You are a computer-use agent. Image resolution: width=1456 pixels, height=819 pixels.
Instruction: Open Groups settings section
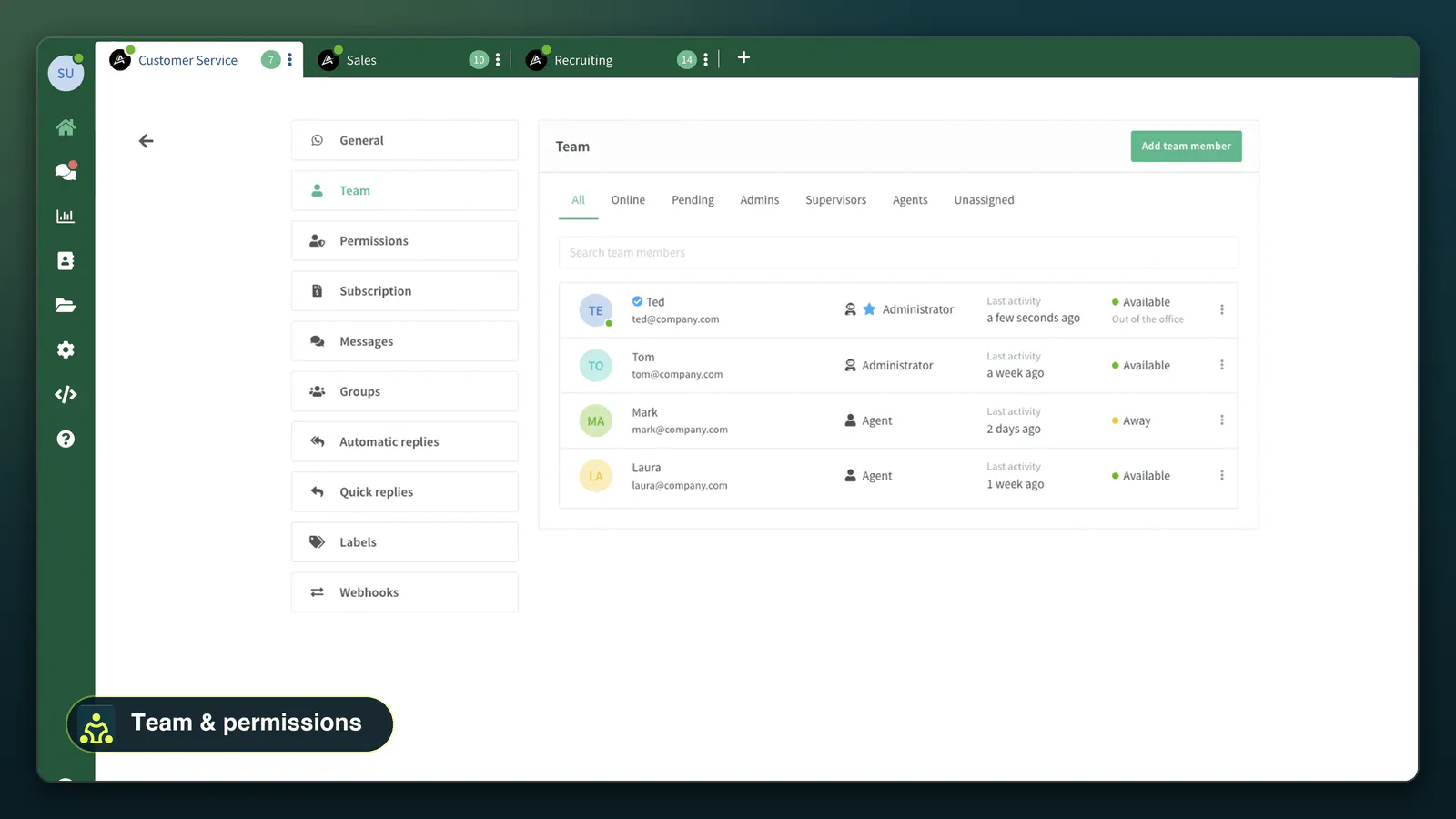(x=405, y=391)
